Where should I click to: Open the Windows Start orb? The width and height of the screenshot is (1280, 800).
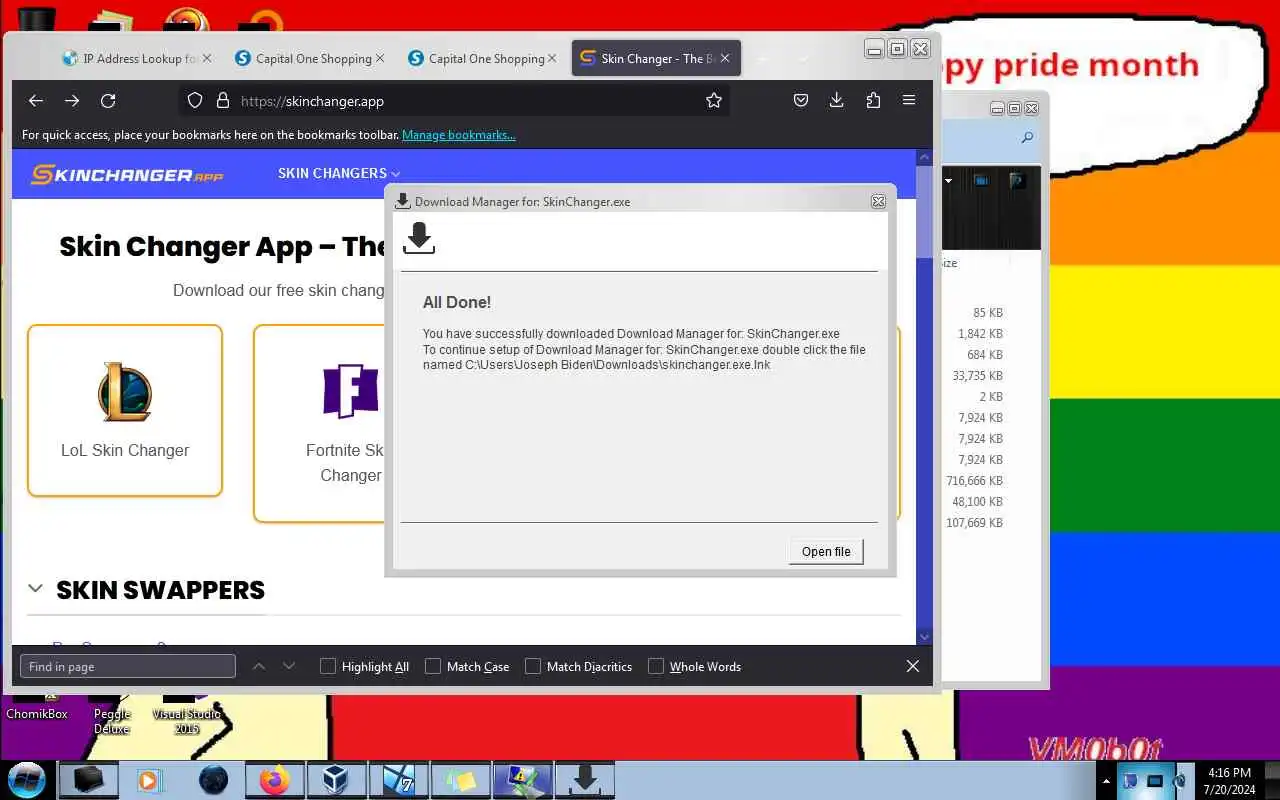point(27,780)
